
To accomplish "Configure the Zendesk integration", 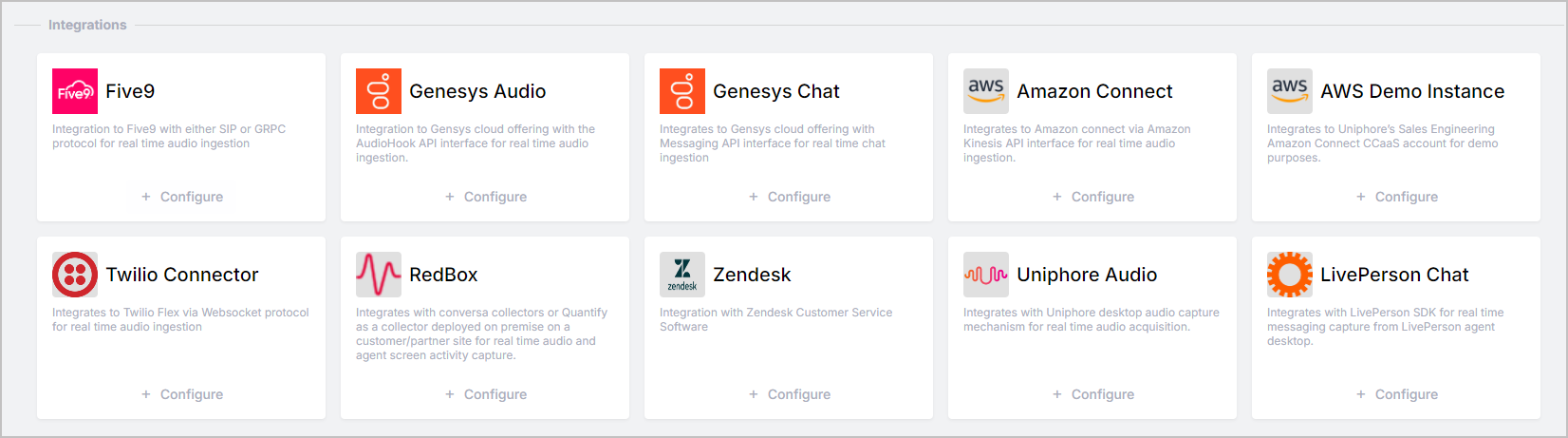I will coord(789,394).
